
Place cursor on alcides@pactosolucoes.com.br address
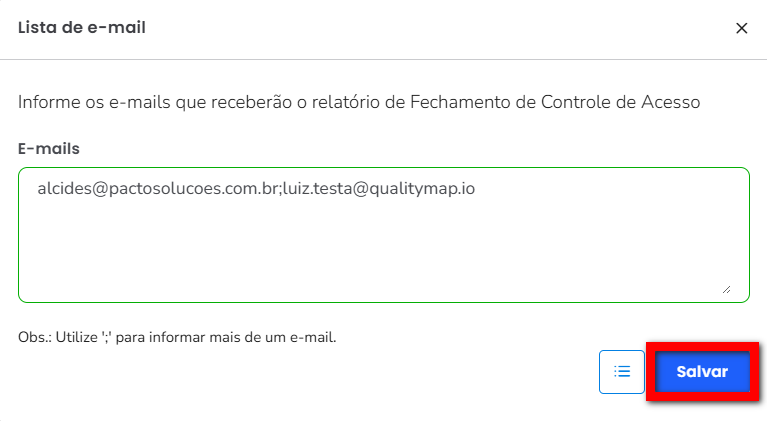click(x=158, y=189)
